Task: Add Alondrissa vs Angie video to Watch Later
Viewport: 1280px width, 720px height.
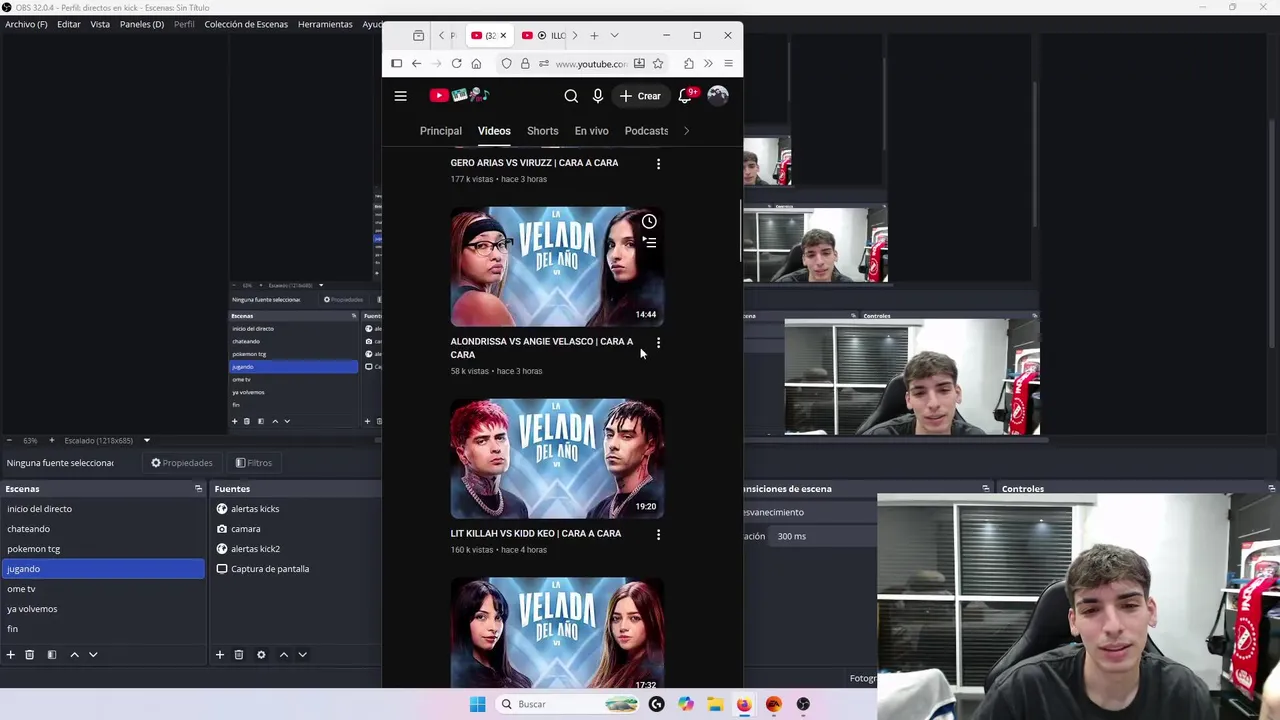Action: [x=649, y=221]
